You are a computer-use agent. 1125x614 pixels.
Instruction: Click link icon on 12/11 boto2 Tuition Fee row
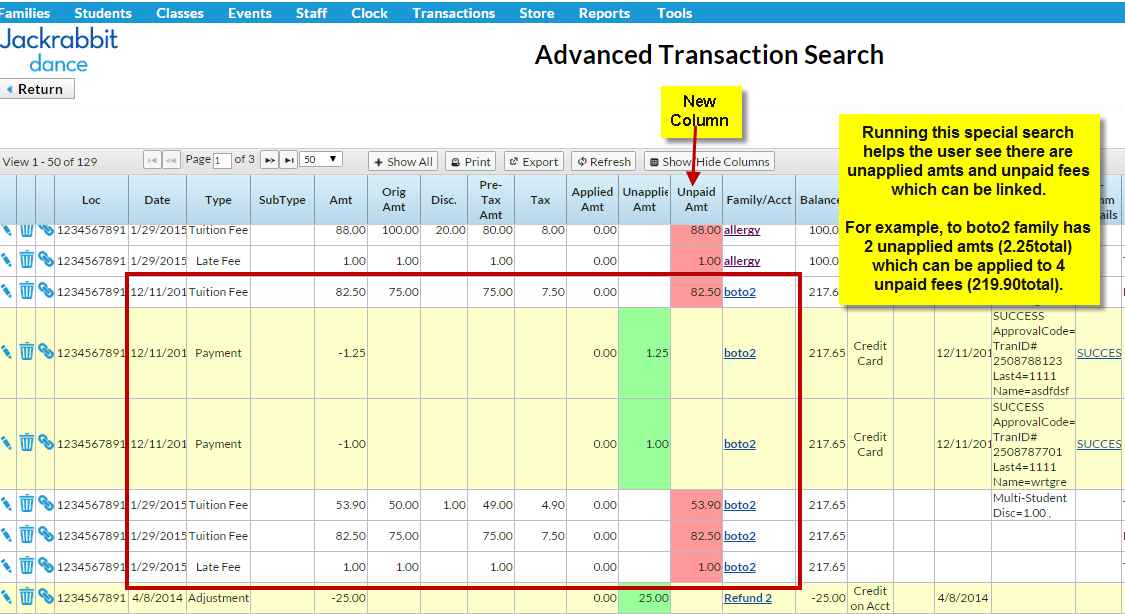coord(46,290)
